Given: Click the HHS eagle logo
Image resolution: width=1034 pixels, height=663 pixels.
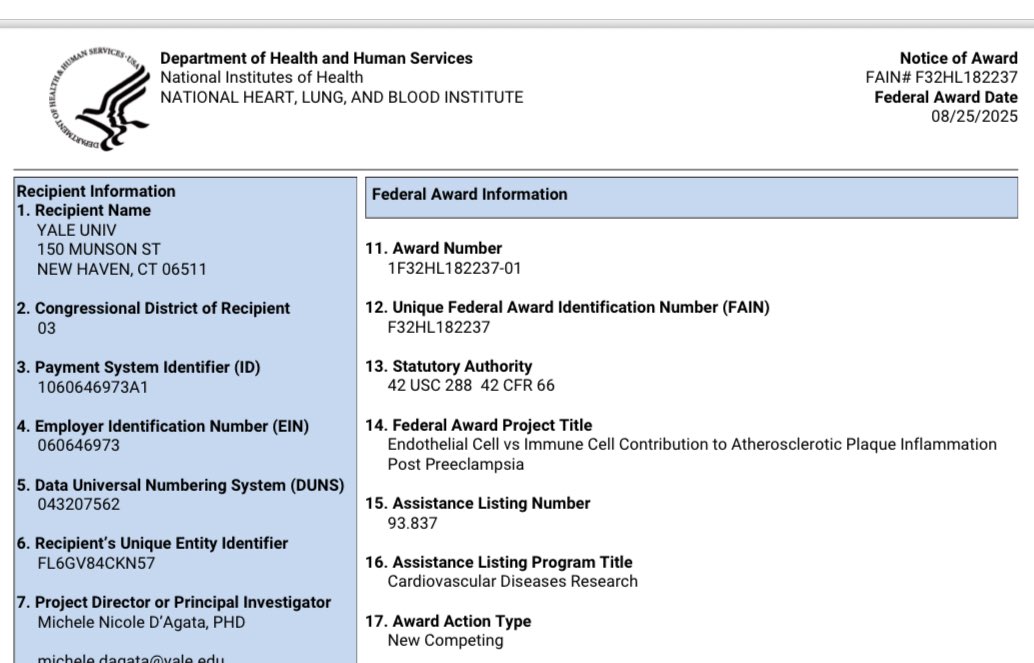Looking at the screenshot, I should pos(100,99).
